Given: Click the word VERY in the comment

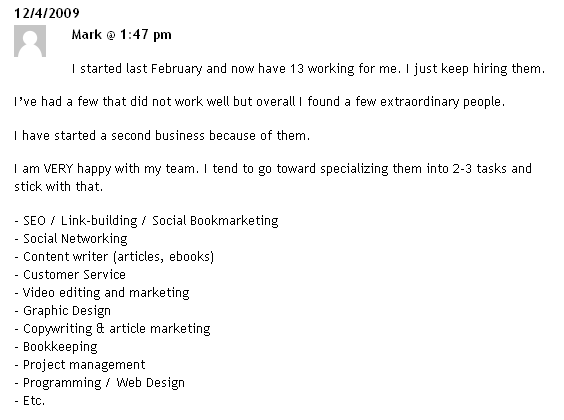Looking at the screenshot, I should pyautogui.click(x=58, y=169).
